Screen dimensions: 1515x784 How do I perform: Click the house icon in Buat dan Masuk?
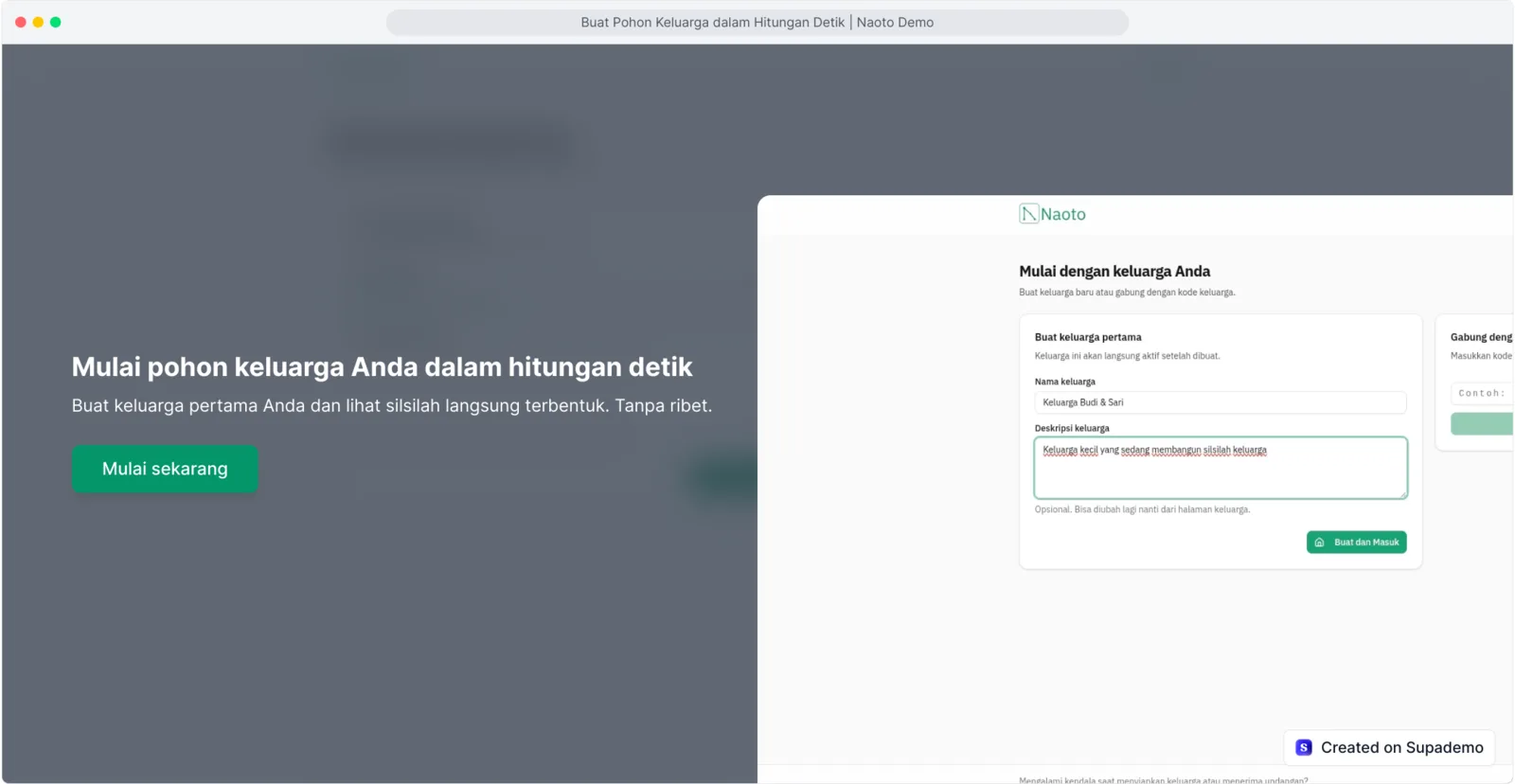[x=1319, y=543]
